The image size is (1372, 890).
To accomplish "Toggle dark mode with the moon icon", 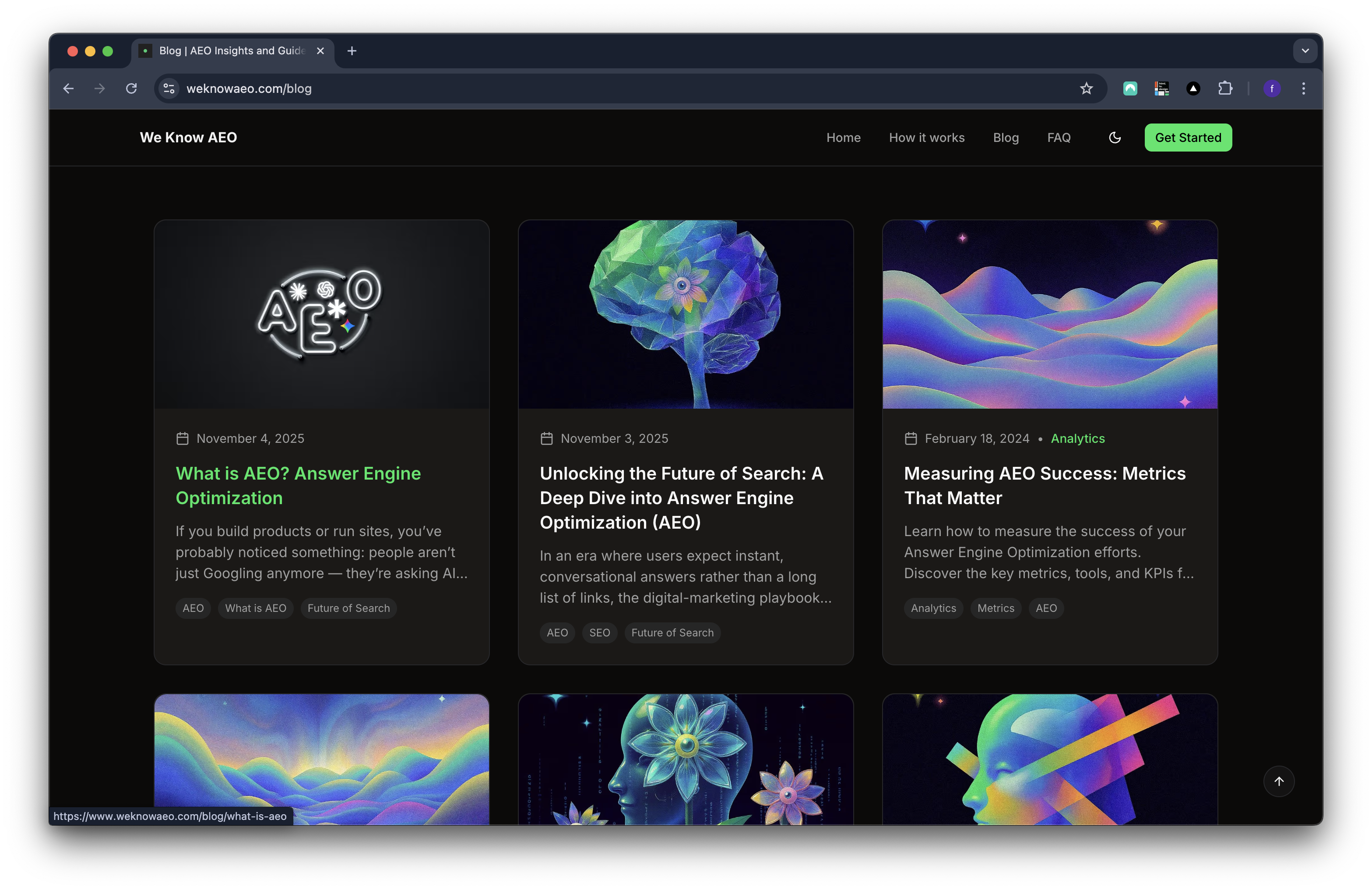I will tap(1114, 137).
